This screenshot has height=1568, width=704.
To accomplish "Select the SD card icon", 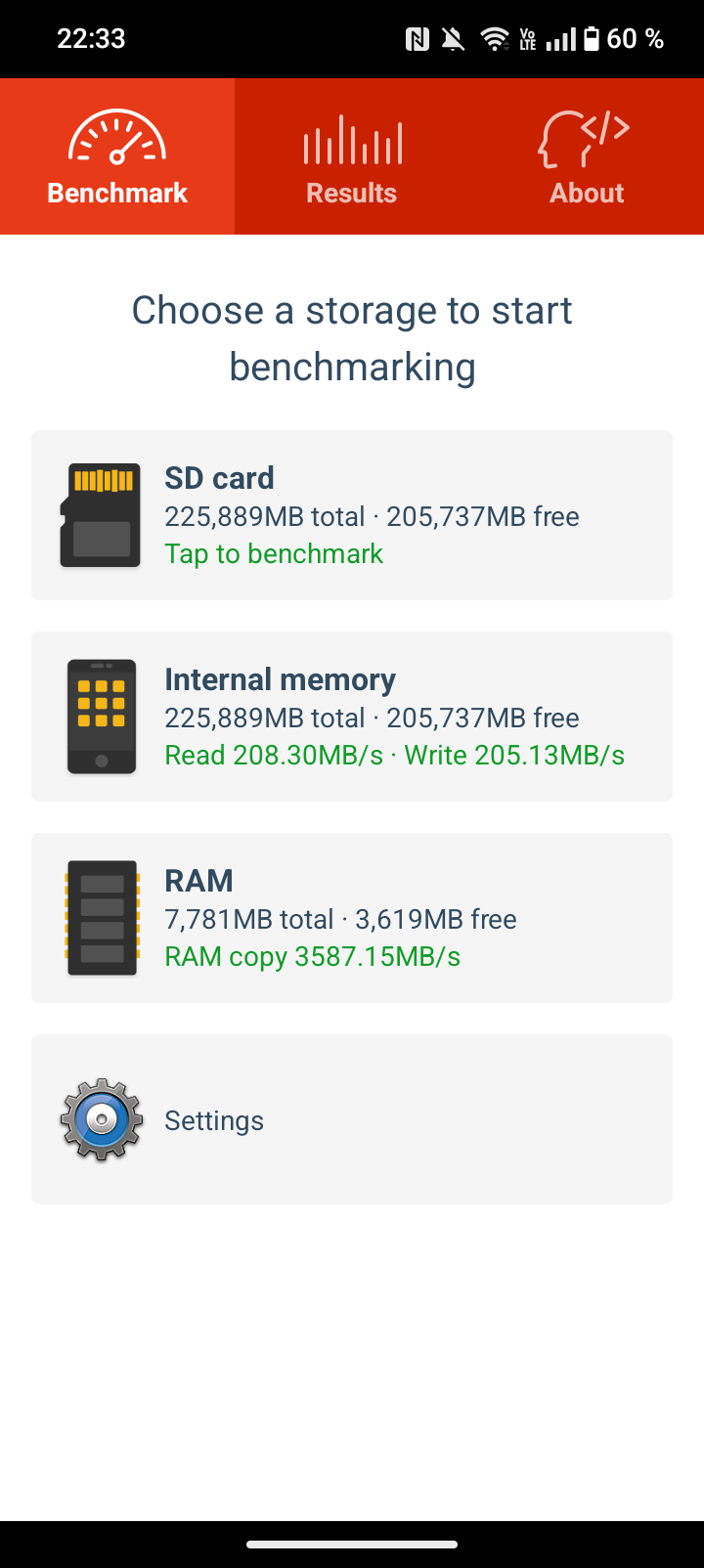I will (101, 515).
